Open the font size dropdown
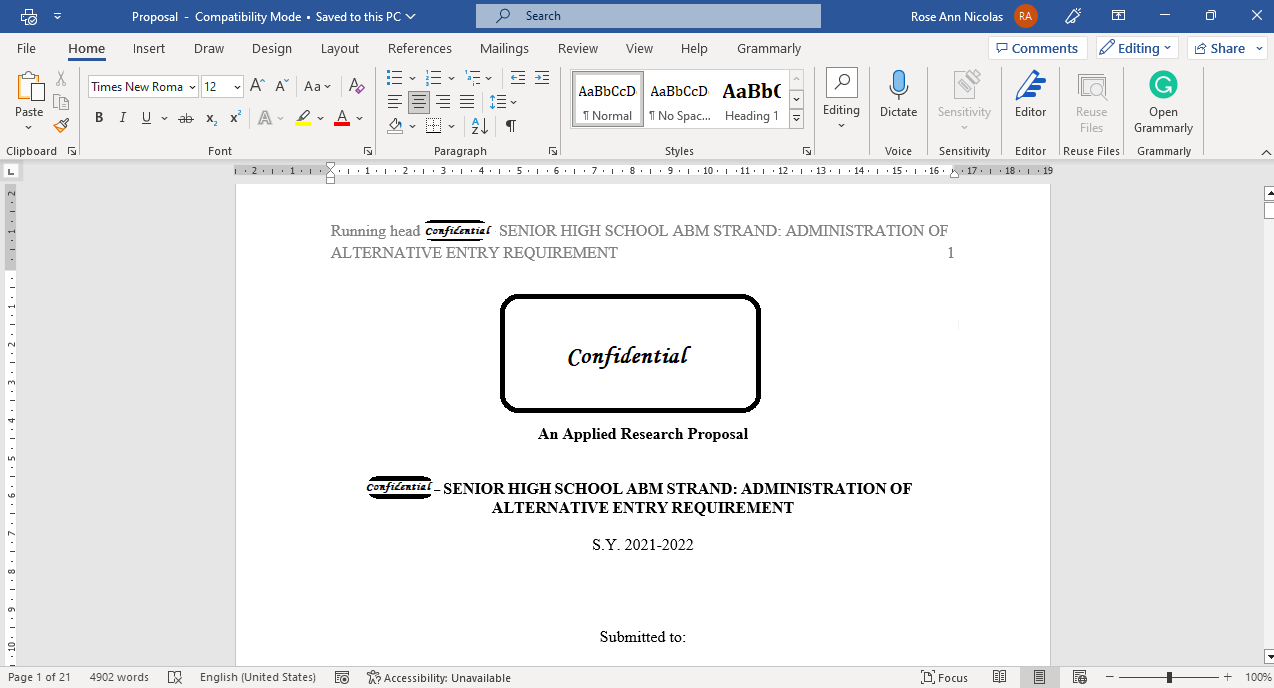This screenshot has height=688, width=1274. 237,87
